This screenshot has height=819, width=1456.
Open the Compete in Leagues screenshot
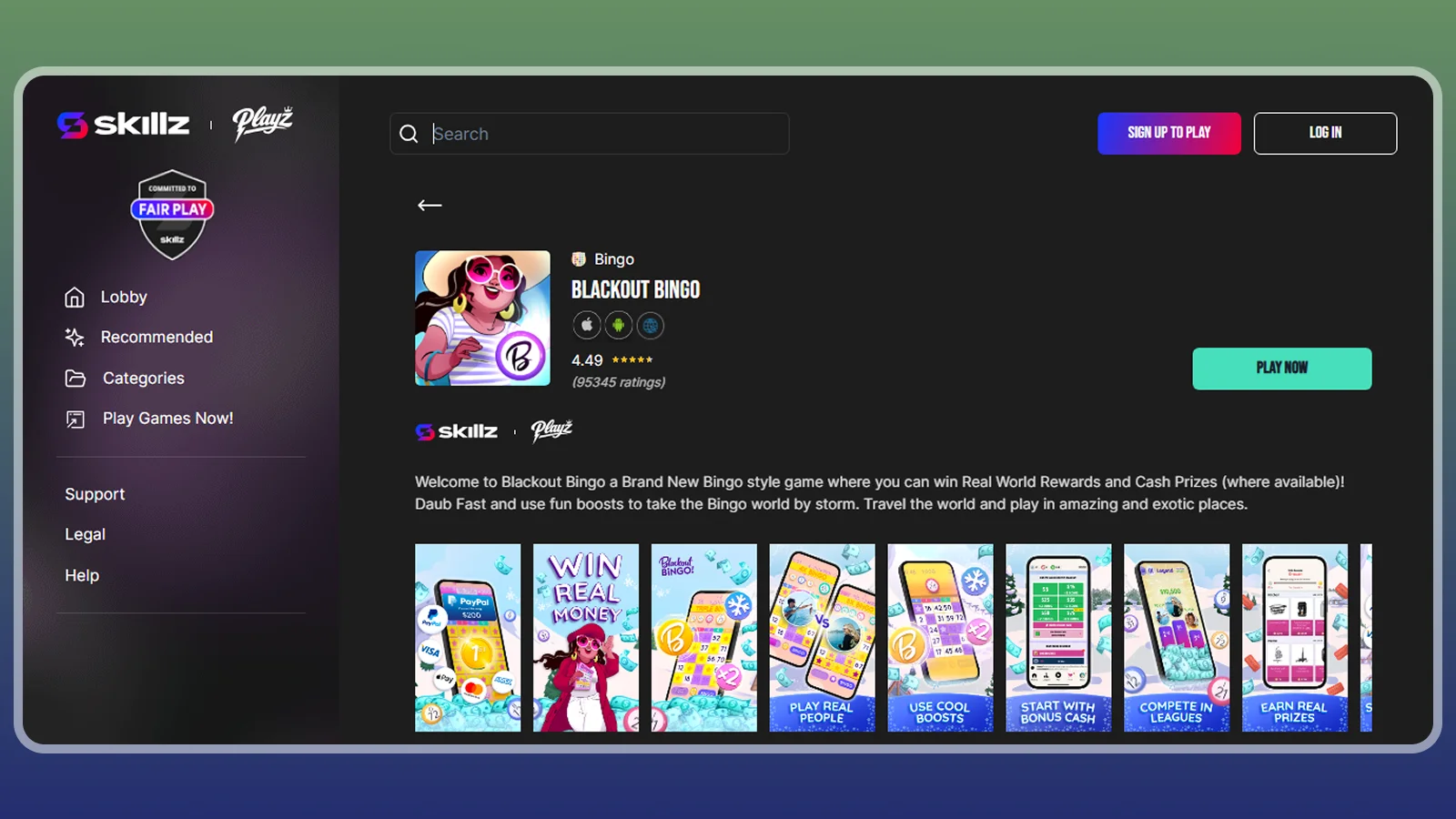[x=1177, y=638]
